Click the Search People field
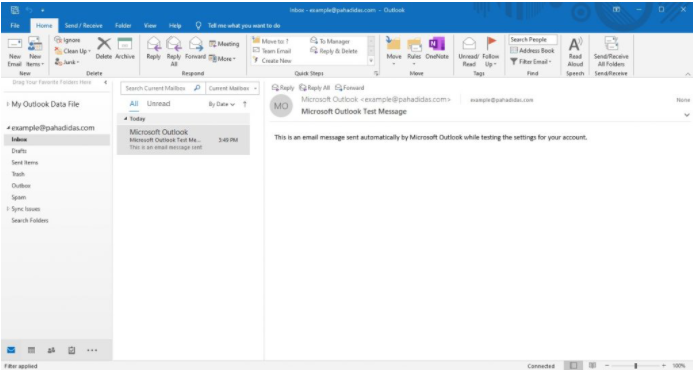 tap(533, 40)
